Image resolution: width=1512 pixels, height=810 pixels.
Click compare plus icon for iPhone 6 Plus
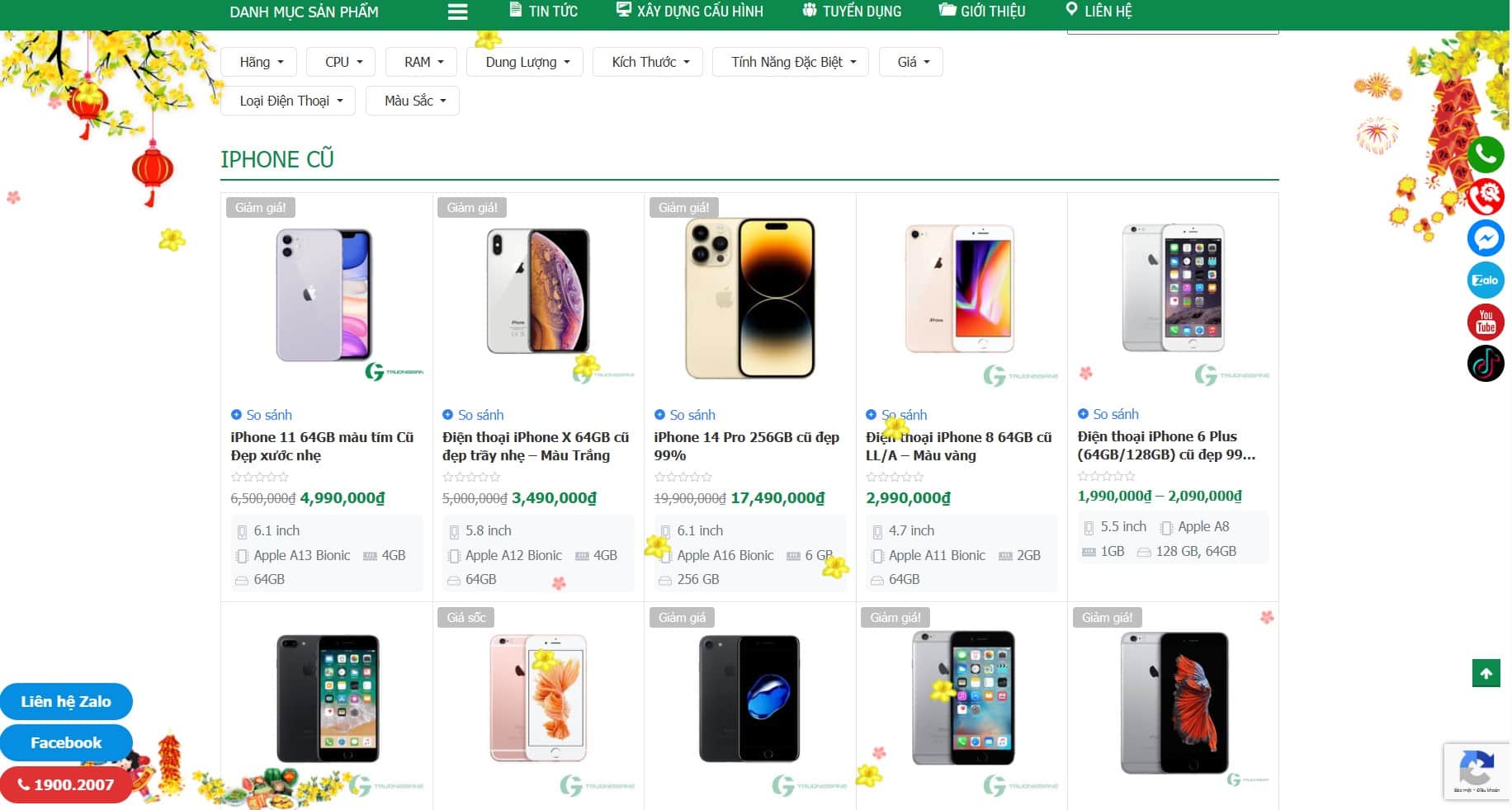1083,414
